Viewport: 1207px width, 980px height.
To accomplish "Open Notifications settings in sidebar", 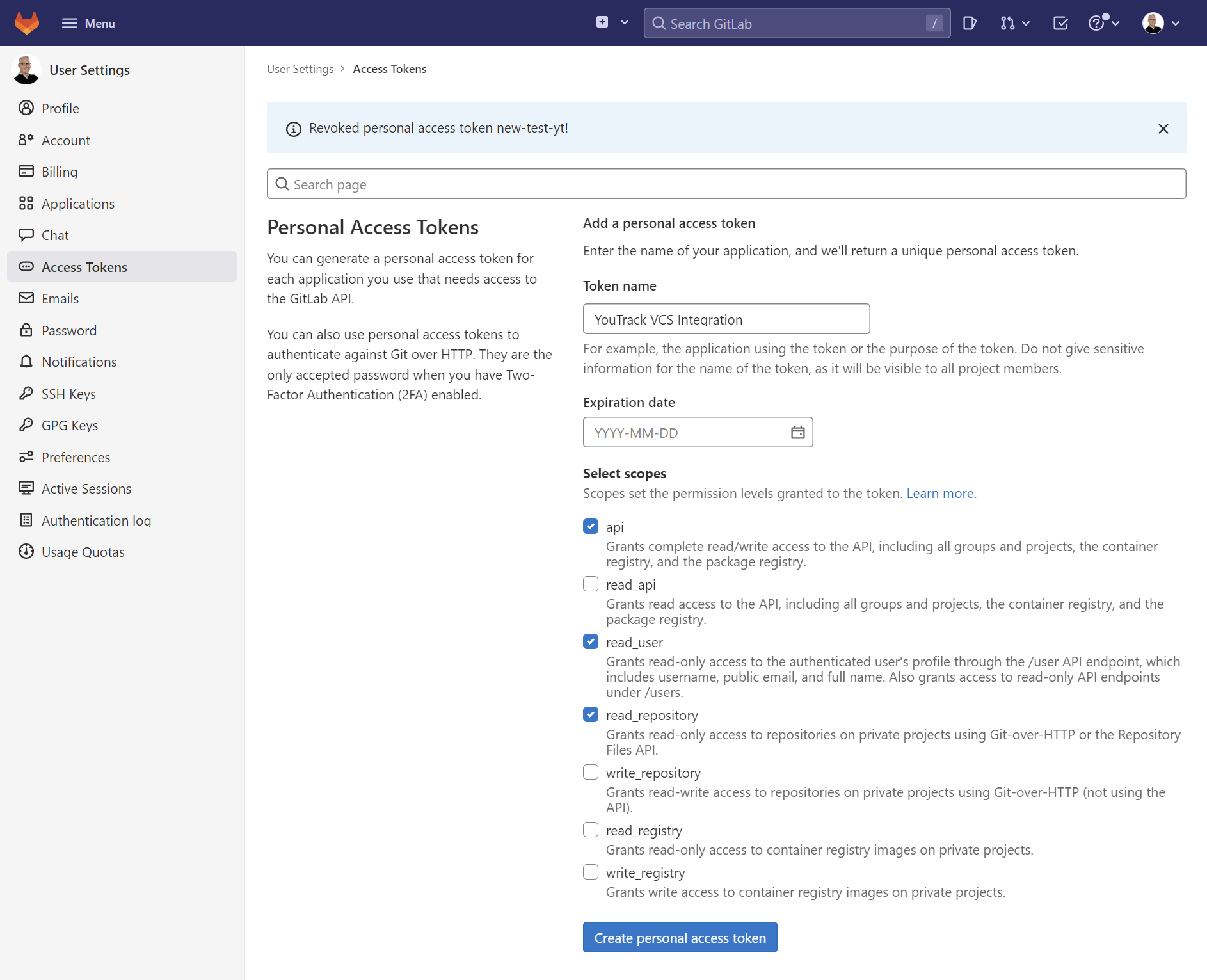I will point(79,362).
